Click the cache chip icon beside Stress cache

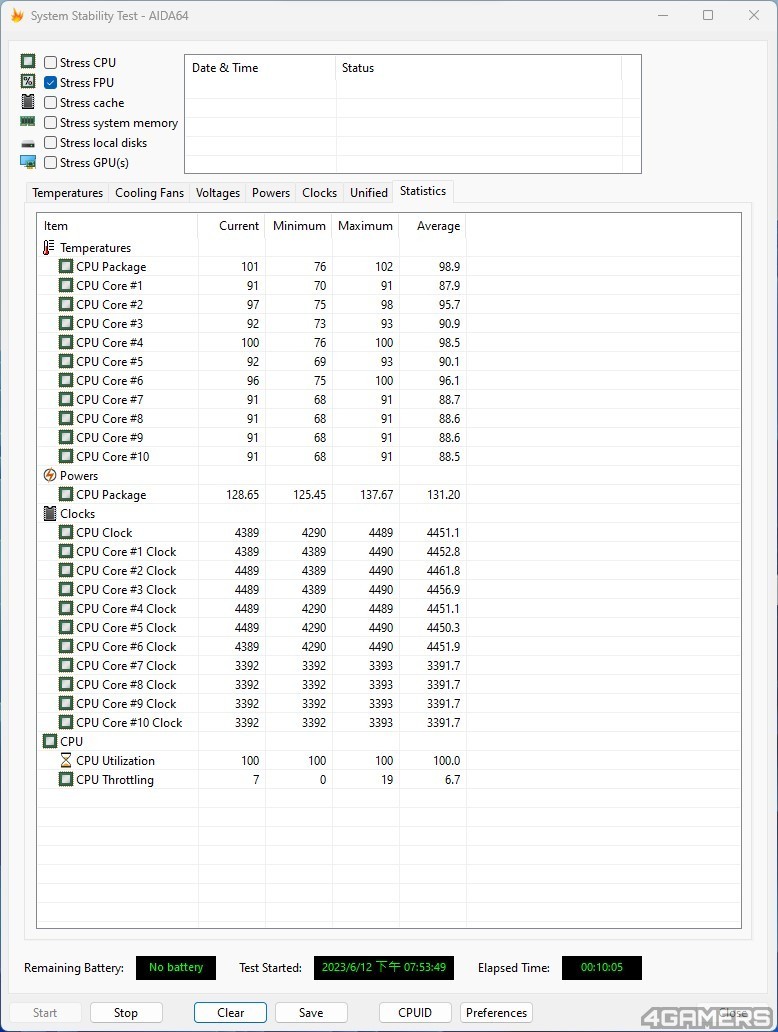point(28,101)
